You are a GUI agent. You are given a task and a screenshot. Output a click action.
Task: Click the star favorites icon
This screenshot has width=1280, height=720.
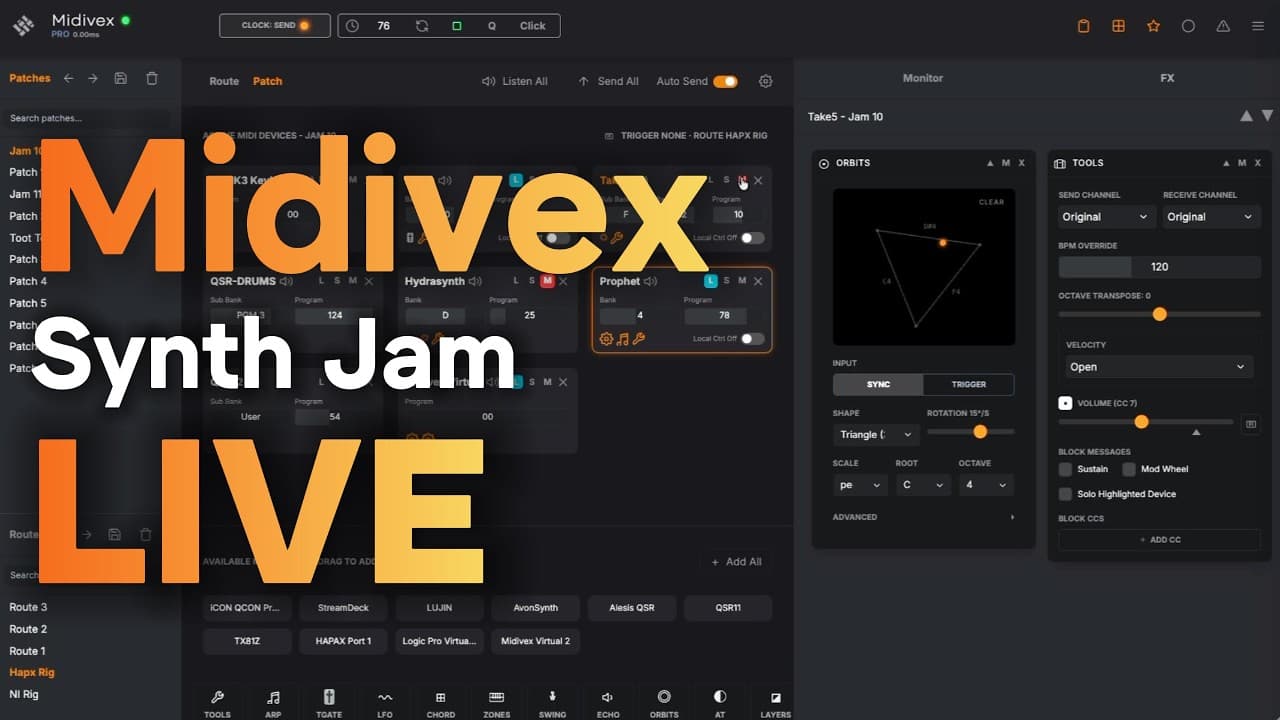coord(1153,26)
